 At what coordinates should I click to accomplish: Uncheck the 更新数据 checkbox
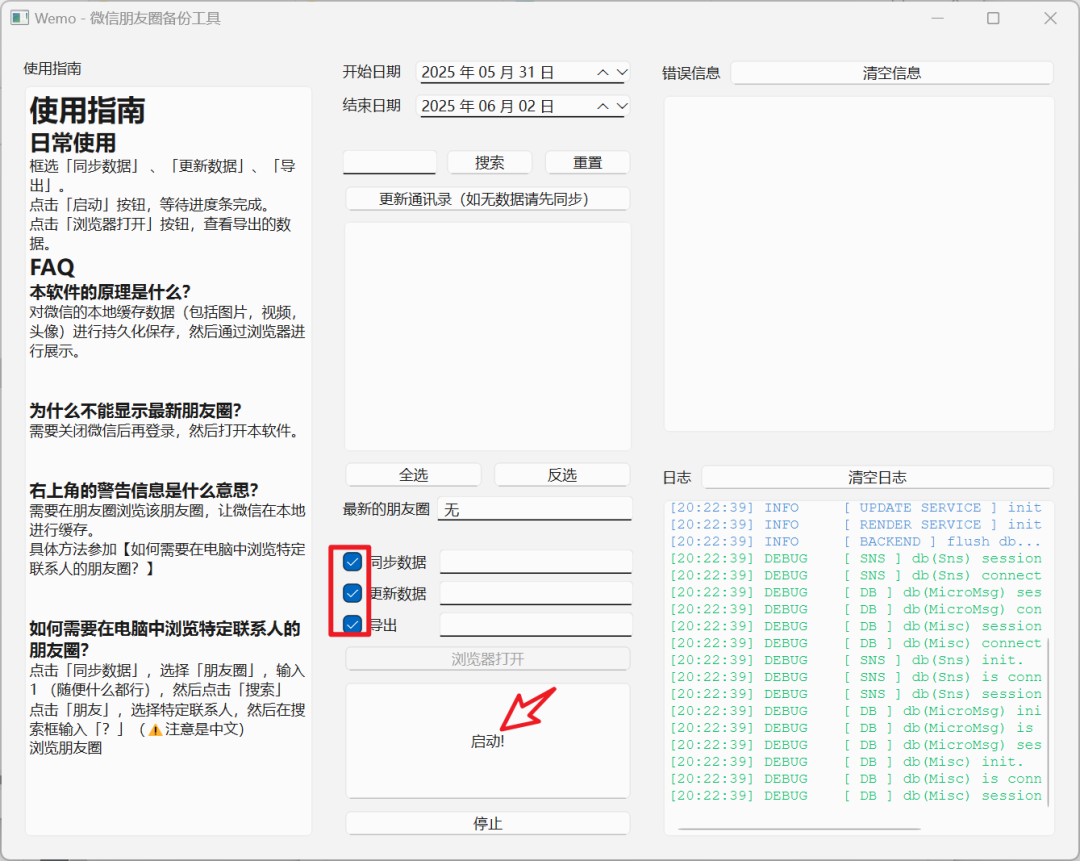point(352,592)
